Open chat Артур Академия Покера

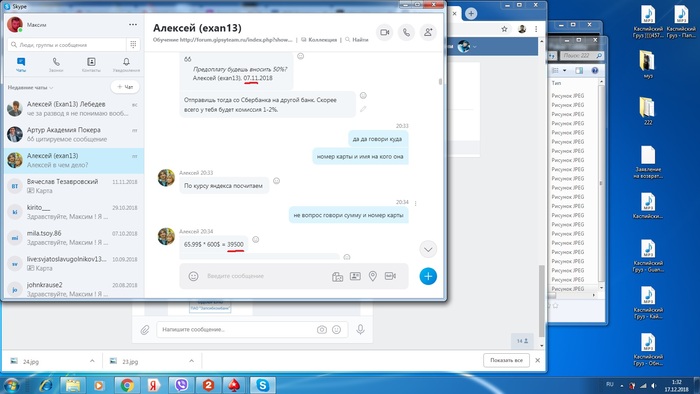coord(74,134)
